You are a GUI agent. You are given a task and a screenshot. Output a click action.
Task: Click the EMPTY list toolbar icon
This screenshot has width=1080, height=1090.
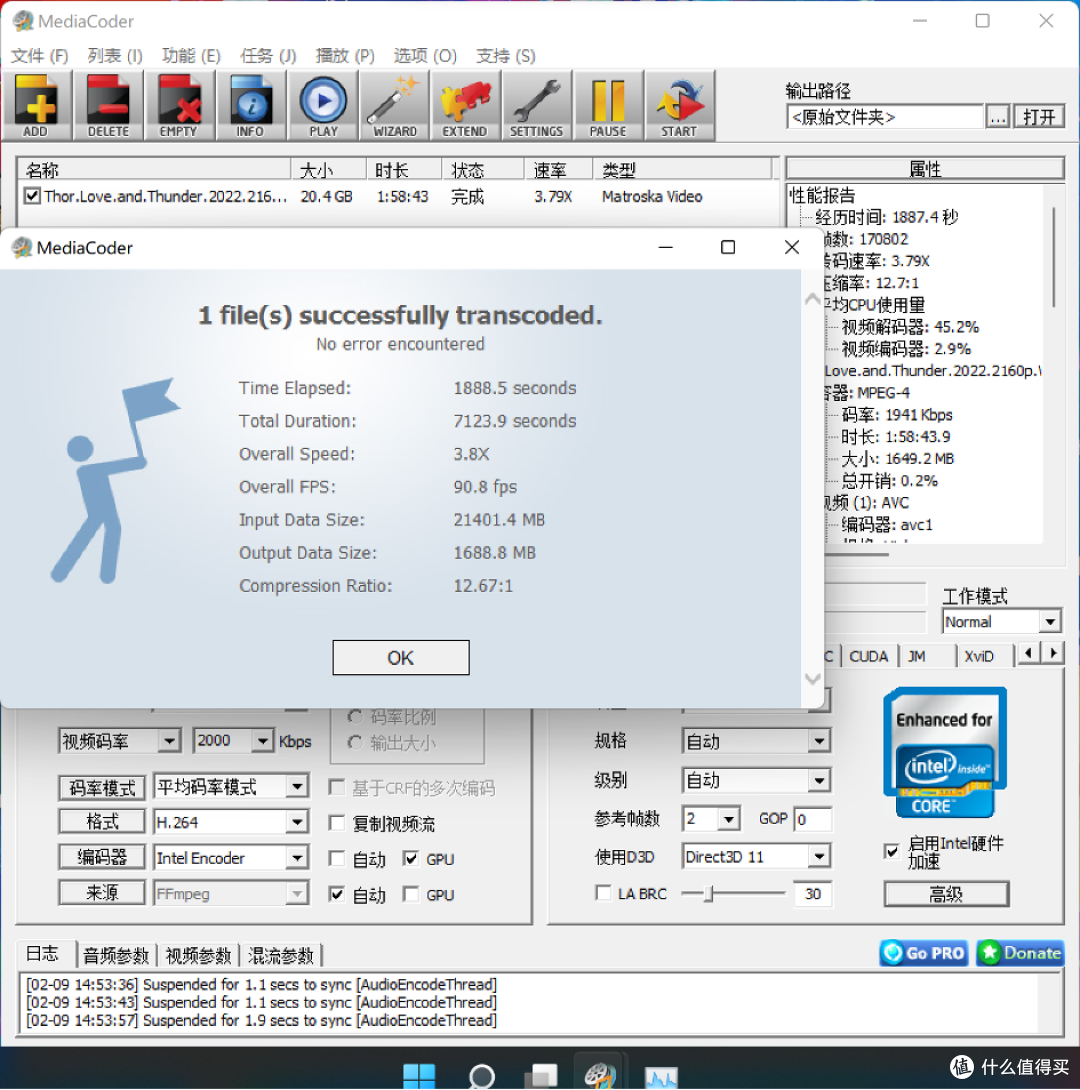(179, 106)
